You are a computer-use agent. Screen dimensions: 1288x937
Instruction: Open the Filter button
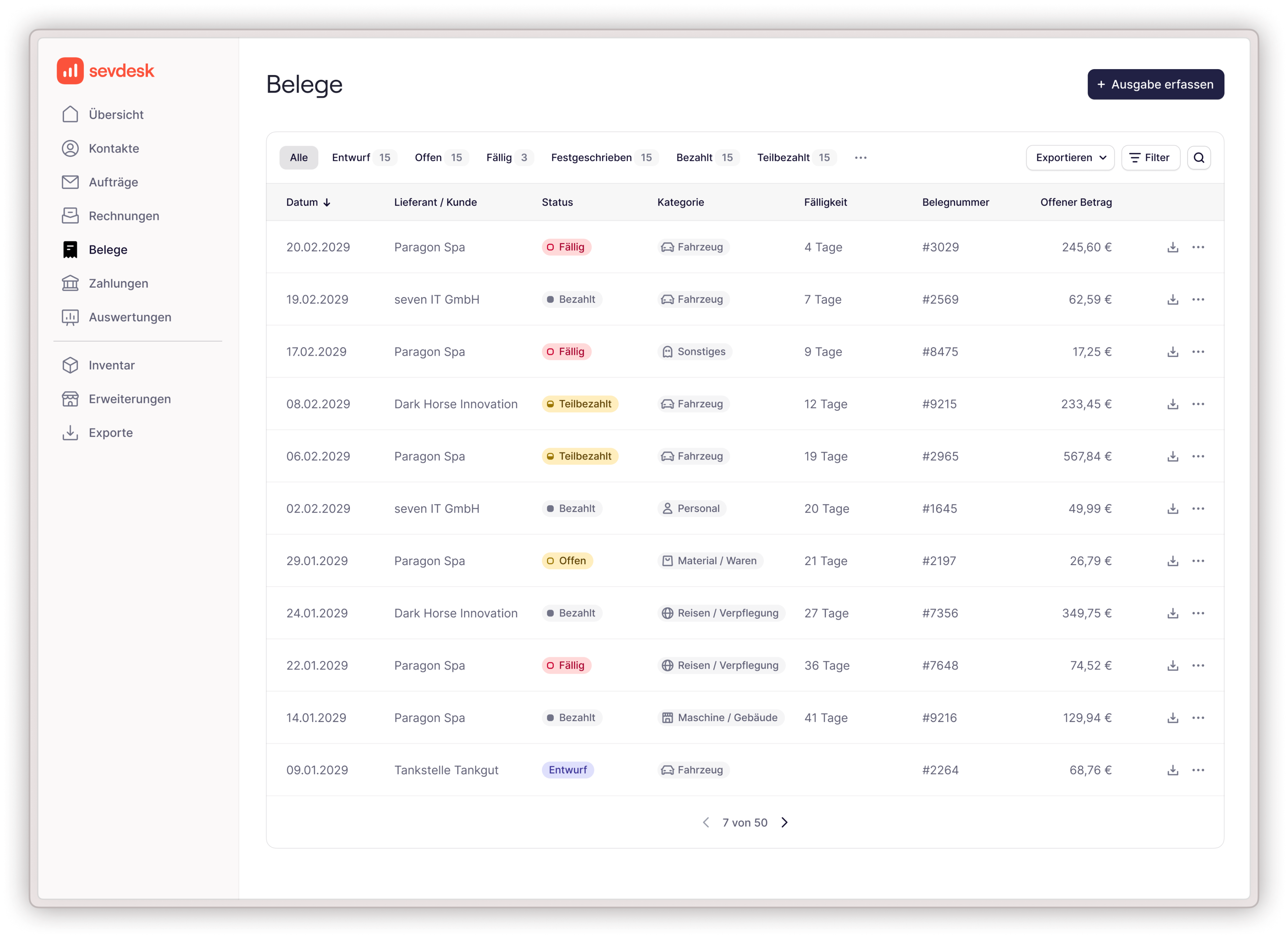pyautogui.click(x=1150, y=158)
